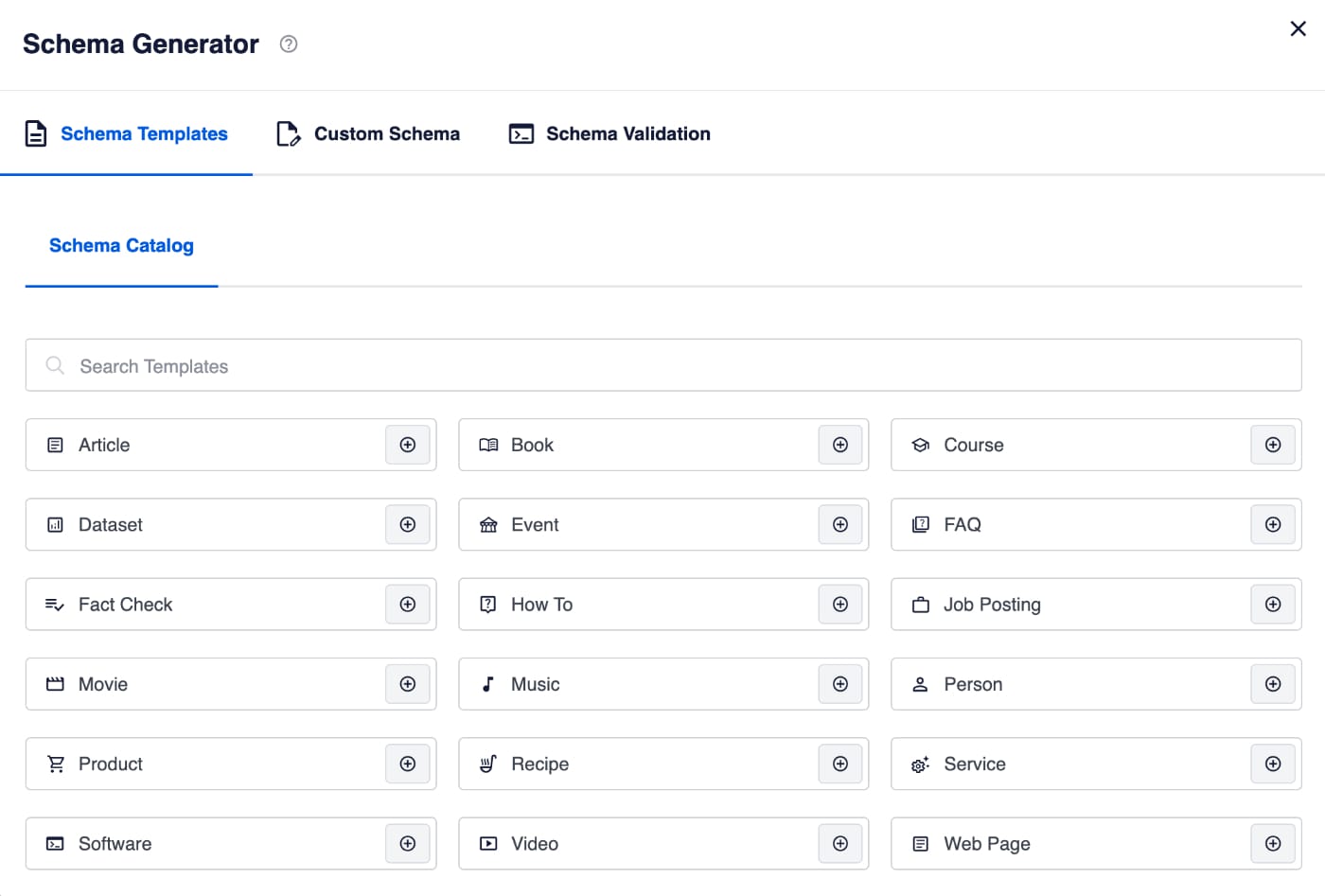This screenshot has width=1325, height=896.
Task: Add the Book schema via plus icon
Action: pyautogui.click(x=840, y=445)
